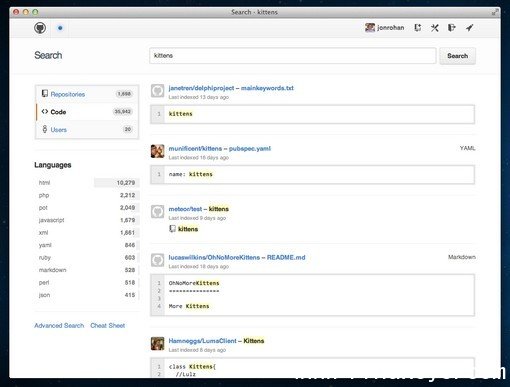Filter results by php language
Image resolution: width=510 pixels, height=387 pixels.
click(x=87, y=195)
